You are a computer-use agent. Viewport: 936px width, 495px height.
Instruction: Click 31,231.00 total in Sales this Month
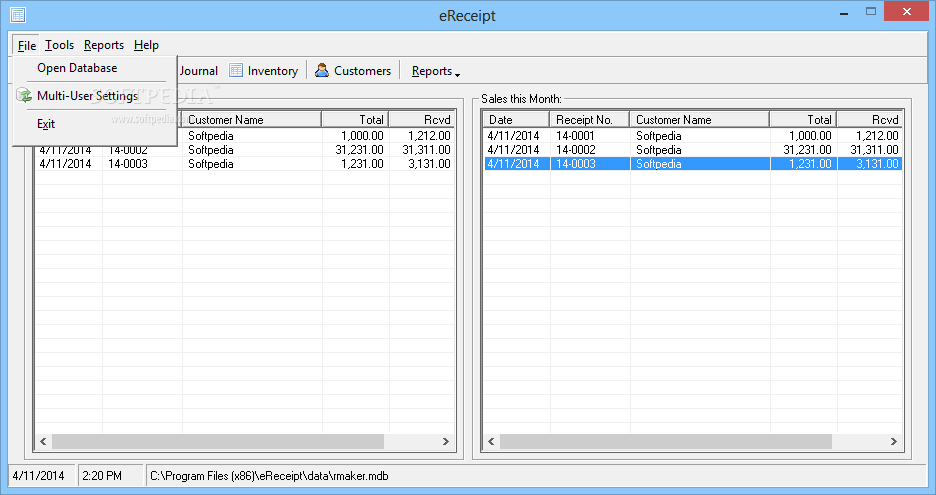point(807,150)
